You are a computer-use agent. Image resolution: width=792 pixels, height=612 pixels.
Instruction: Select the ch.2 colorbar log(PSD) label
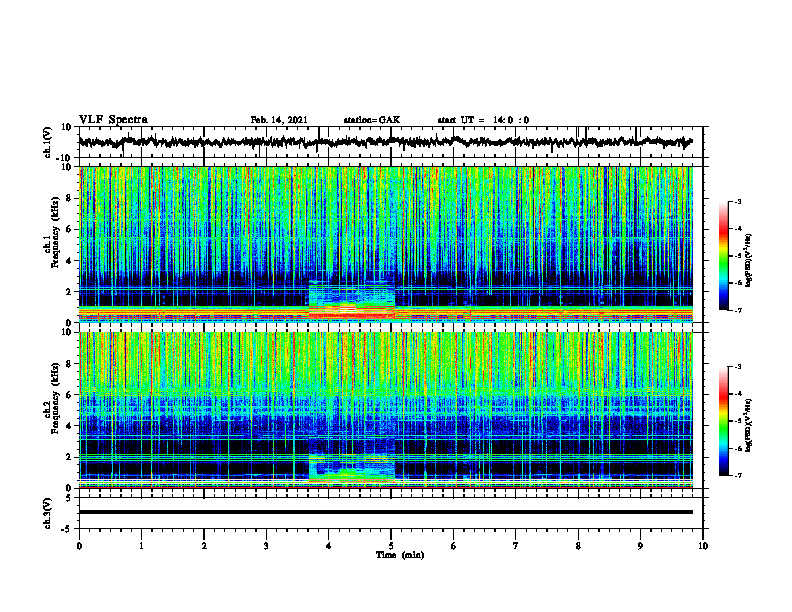pos(749,423)
